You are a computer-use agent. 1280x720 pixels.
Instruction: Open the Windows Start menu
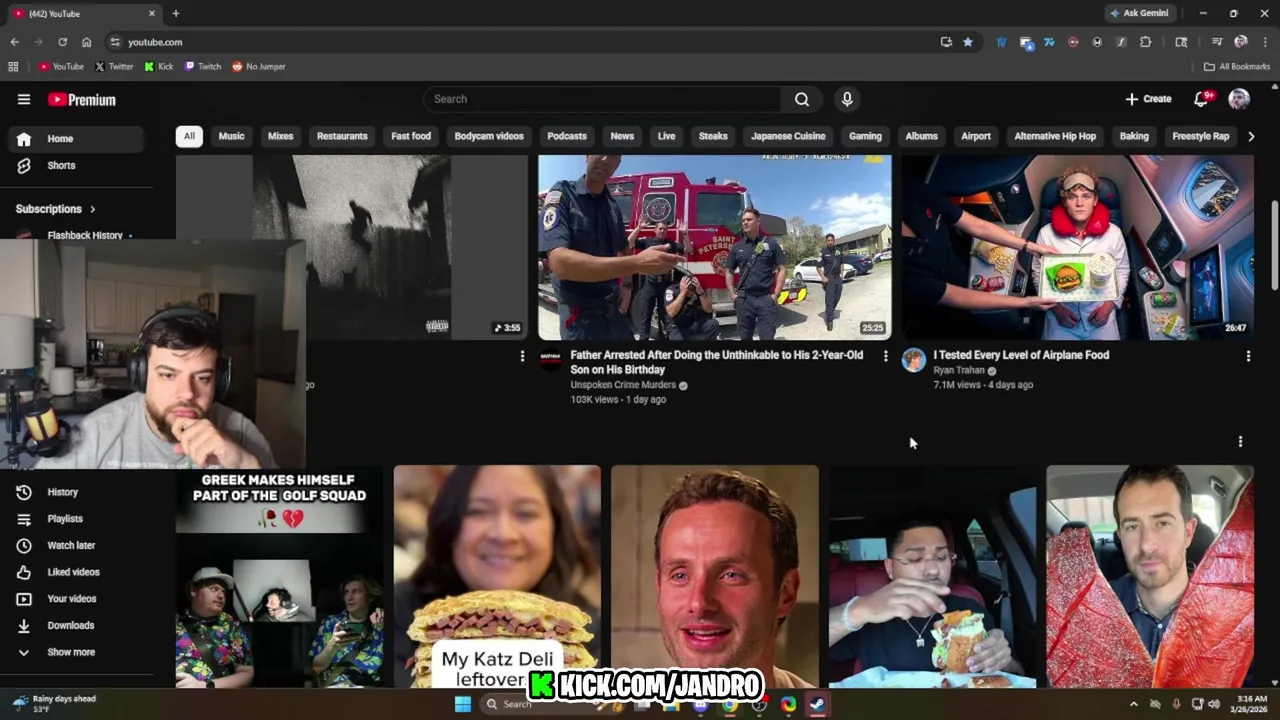pos(463,704)
